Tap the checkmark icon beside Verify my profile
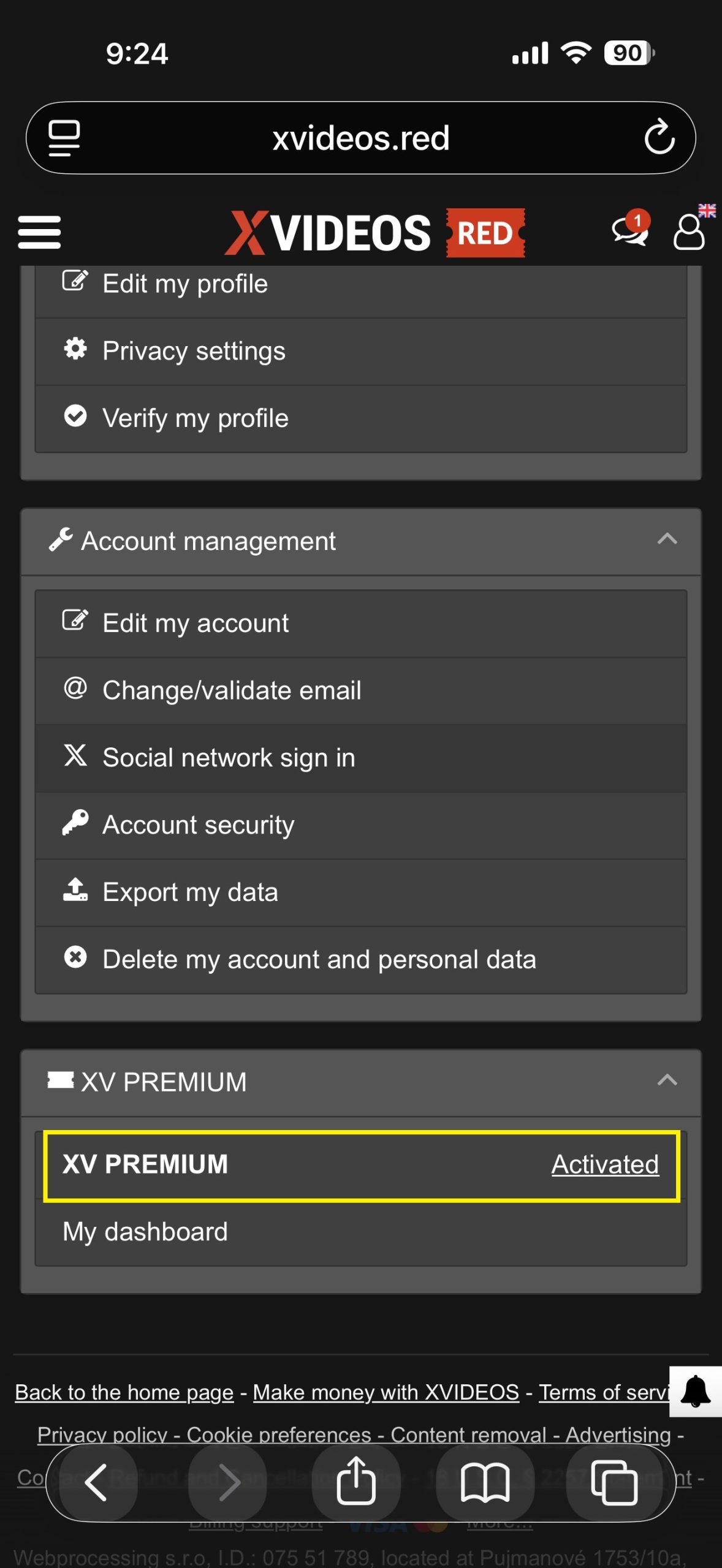Viewport: 722px width, 1568px height. coord(75,415)
